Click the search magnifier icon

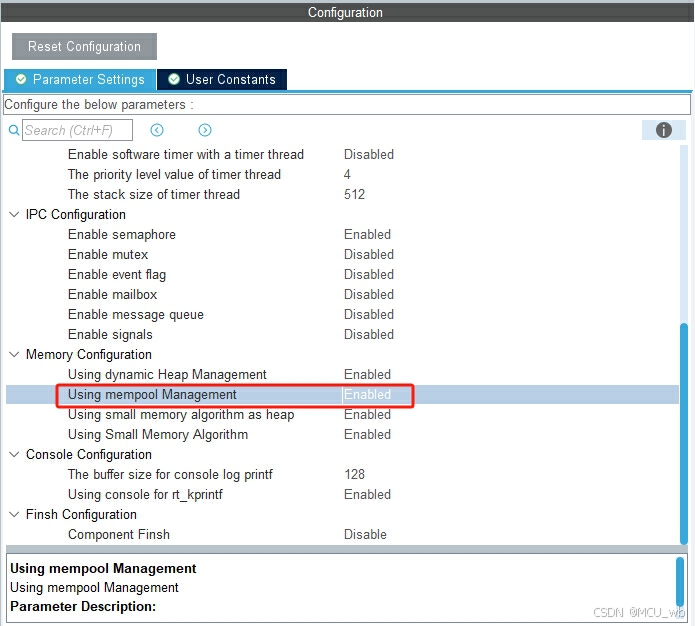[14, 130]
